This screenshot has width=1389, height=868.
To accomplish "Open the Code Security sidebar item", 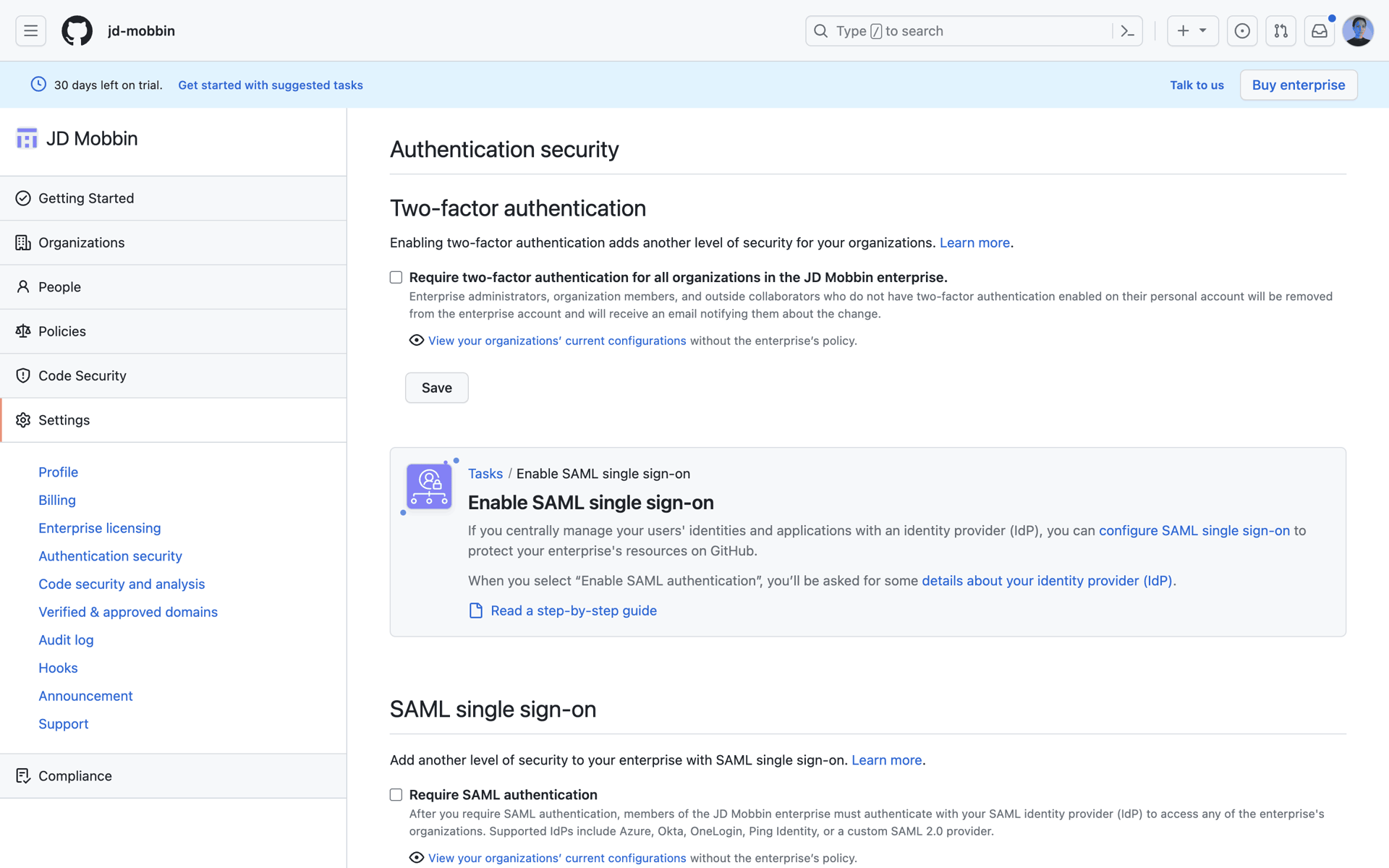I will (173, 375).
